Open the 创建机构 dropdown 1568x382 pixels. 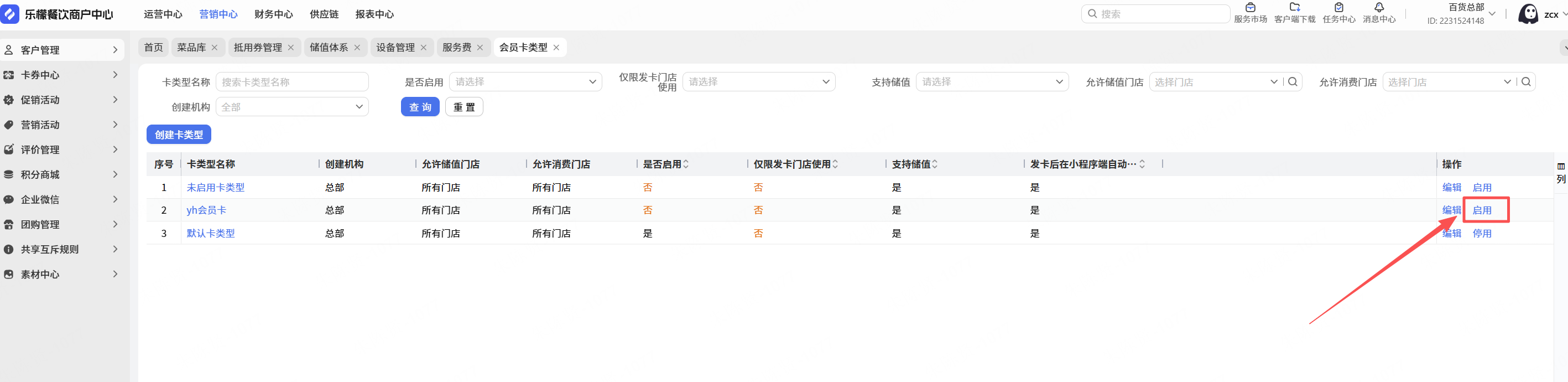pyautogui.click(x=291, y=107)
